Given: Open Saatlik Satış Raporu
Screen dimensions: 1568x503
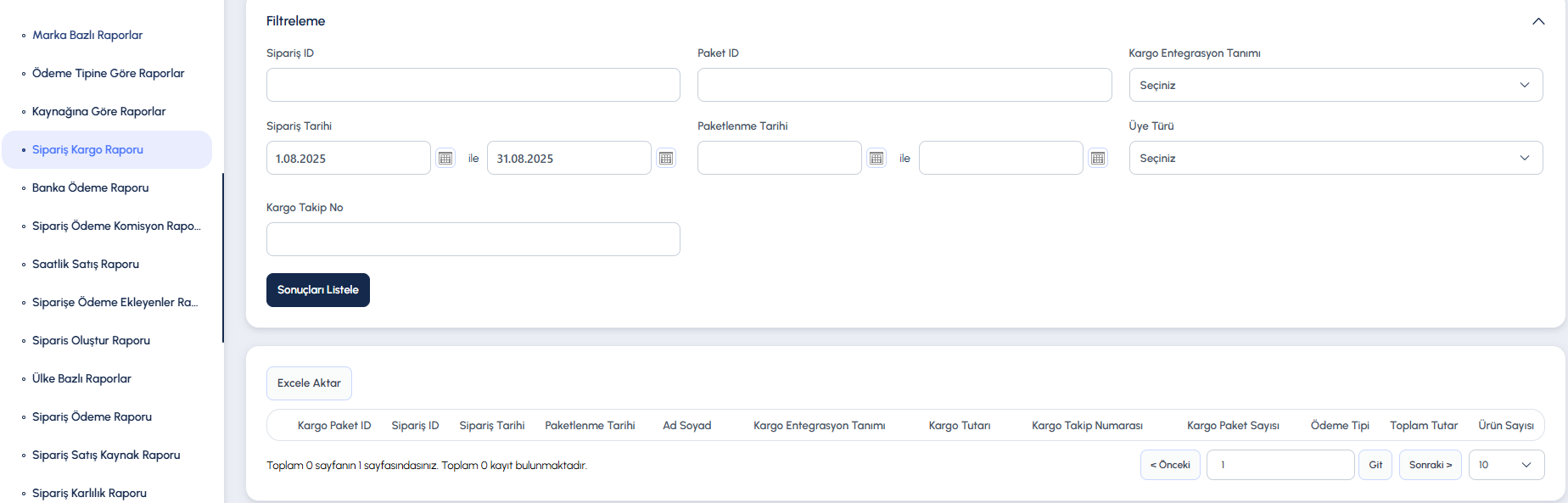Looking at the screenshot, I should click(x=86, y=264).
